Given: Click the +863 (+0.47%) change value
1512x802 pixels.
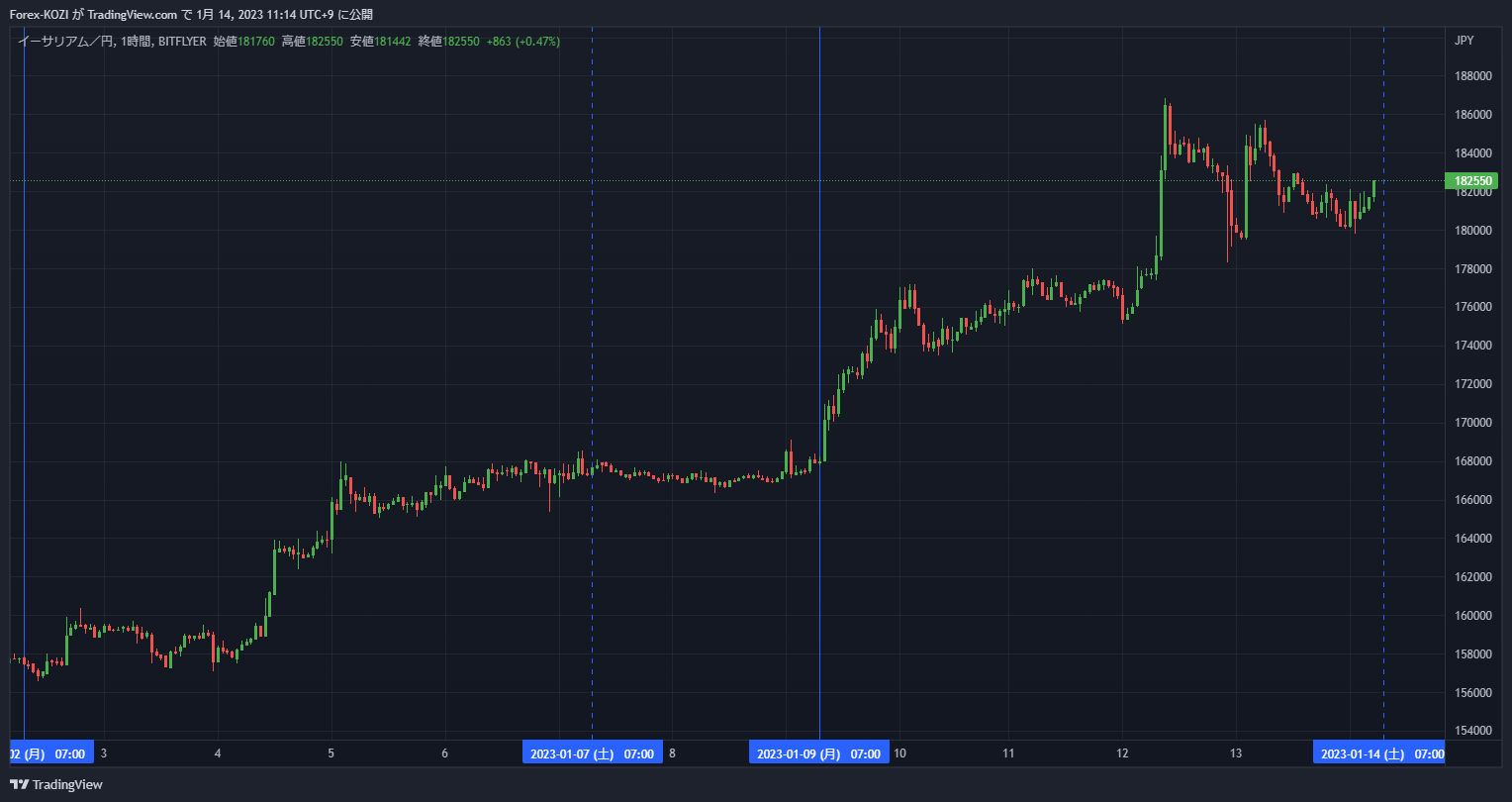Looking at the screenshot, I should [x=523, y=42].
